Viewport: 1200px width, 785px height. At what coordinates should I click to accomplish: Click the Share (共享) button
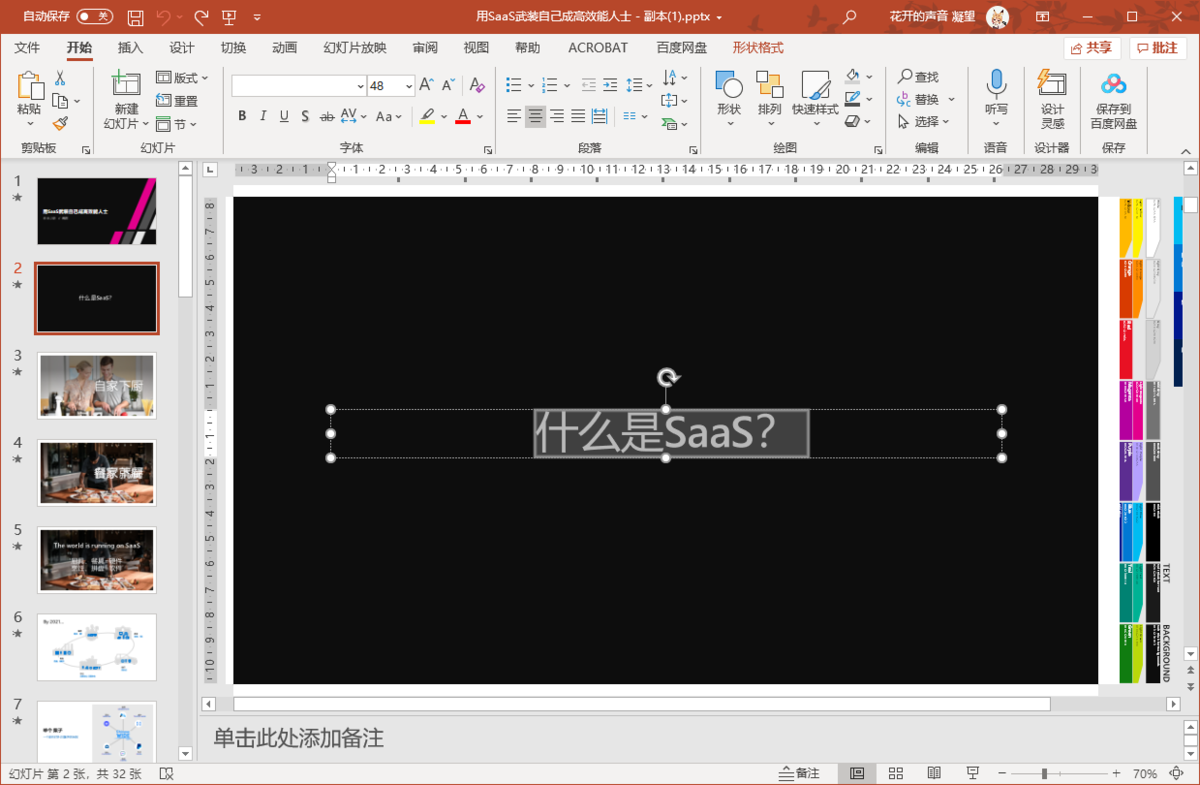coord(1091,48)
